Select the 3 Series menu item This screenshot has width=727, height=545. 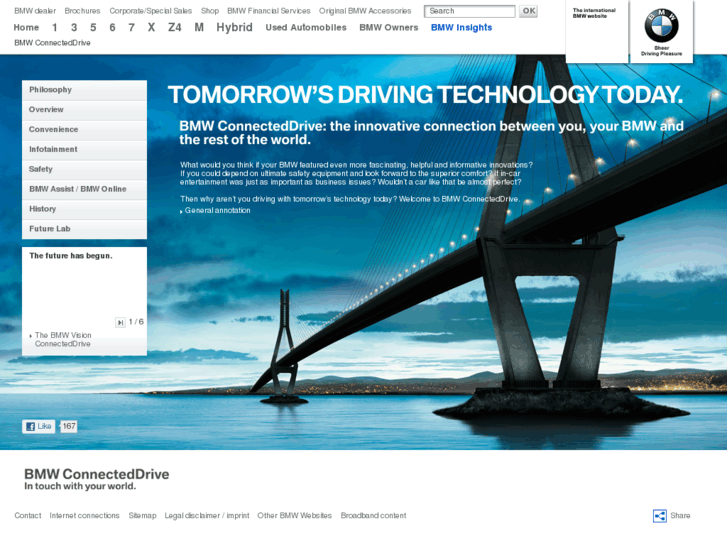tap(74, 27)
